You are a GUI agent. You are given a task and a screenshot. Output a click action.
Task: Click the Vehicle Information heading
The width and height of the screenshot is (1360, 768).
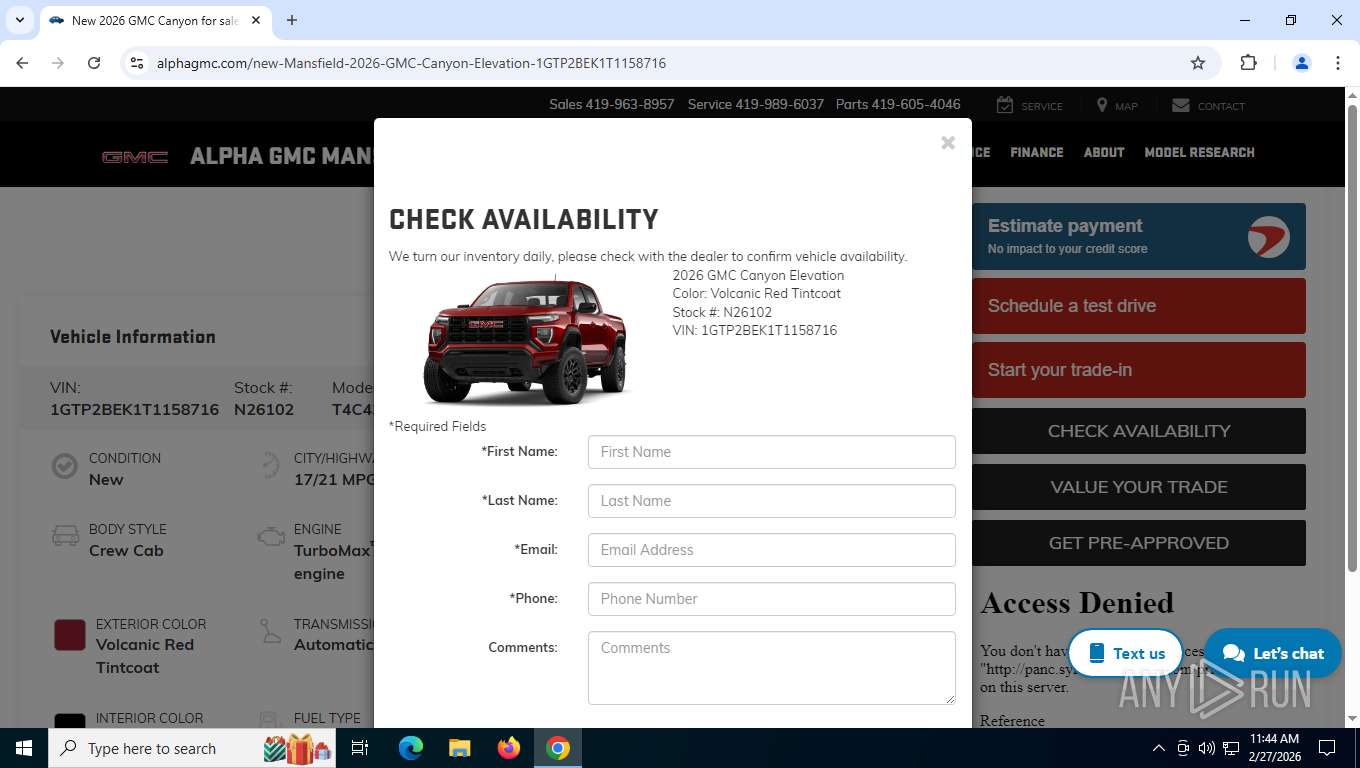click(x=133, y=337)
